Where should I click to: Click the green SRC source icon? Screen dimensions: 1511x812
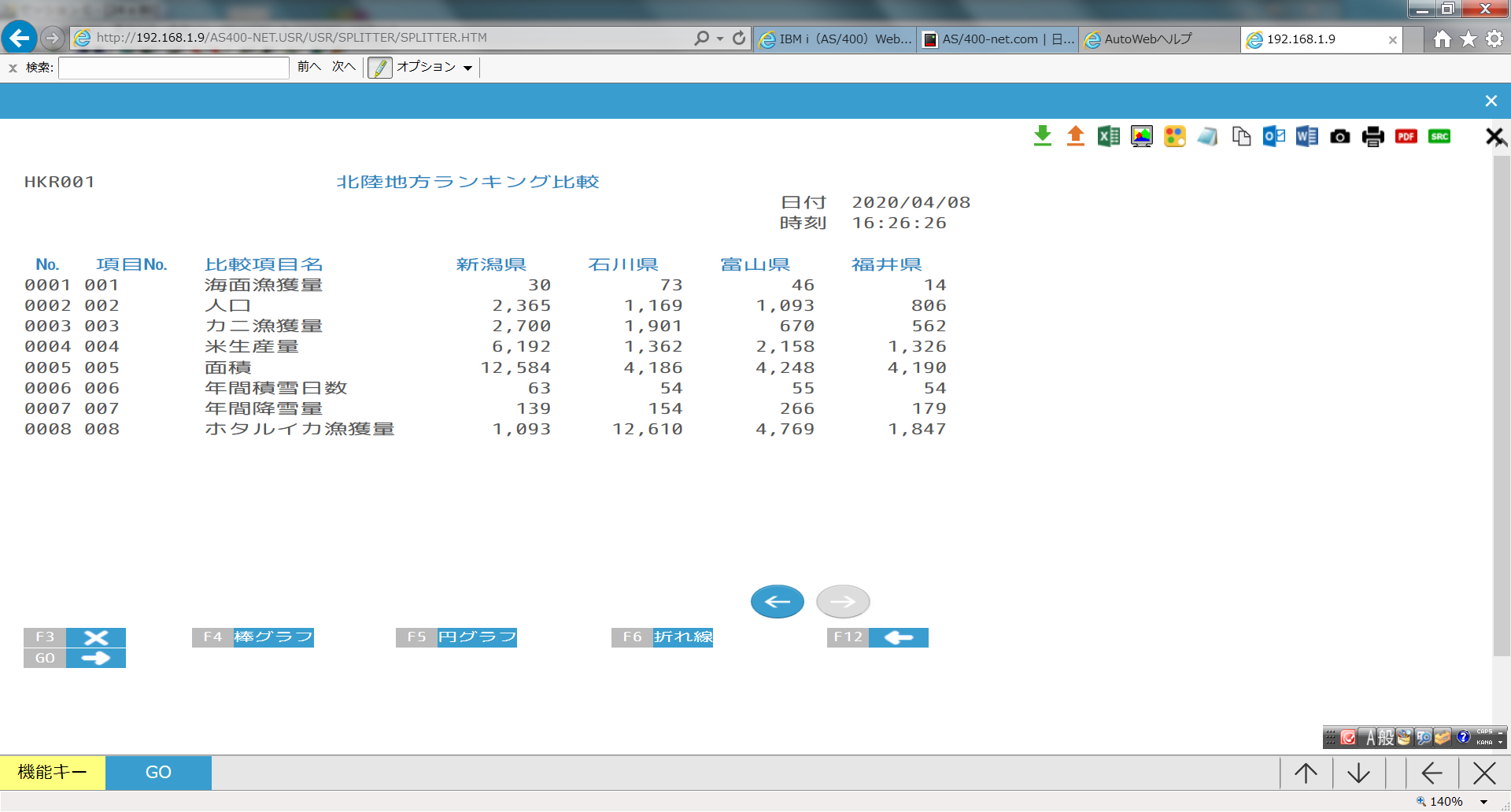click(x=1439, y=136)
